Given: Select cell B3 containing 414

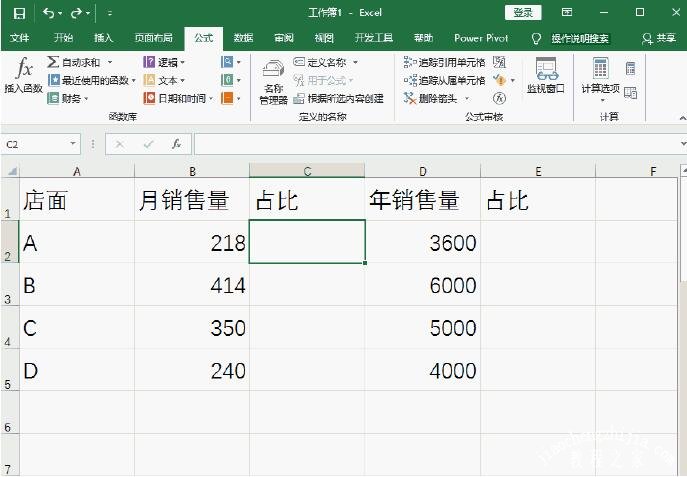Looking at the screenshot, I should pyautogui.click(x=191, y=285).
